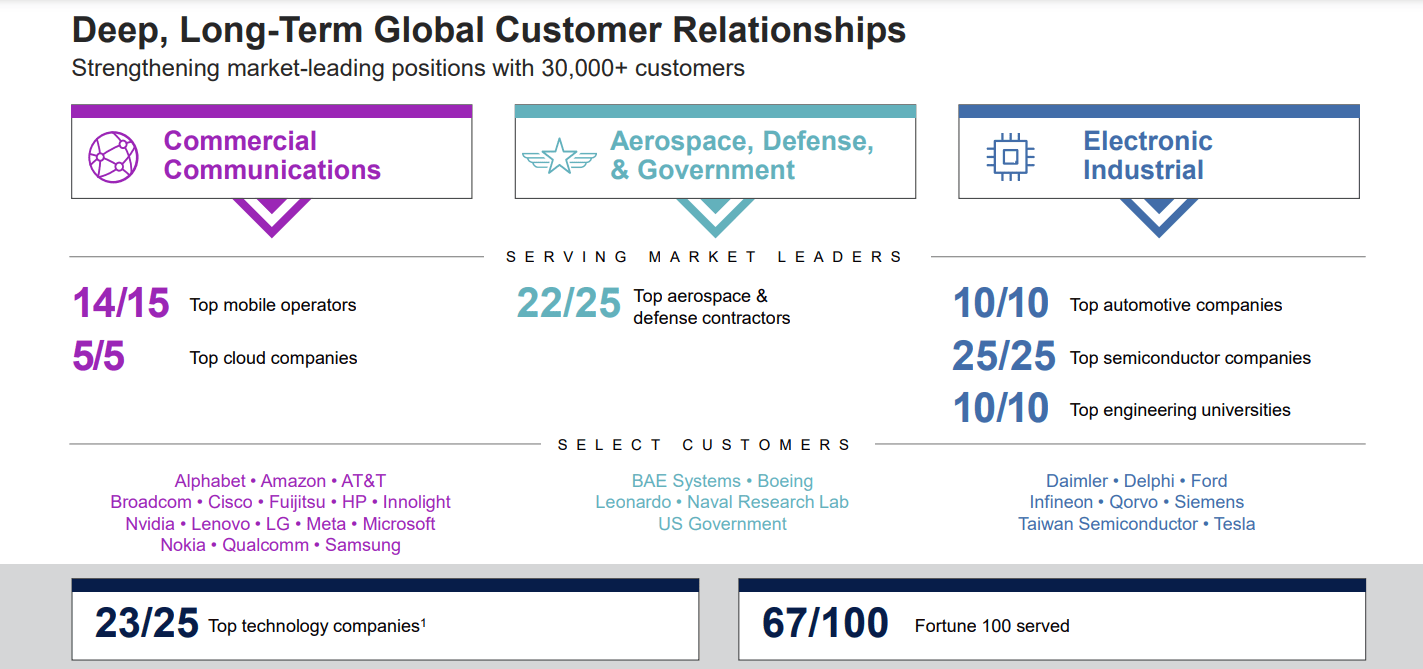Click the globe network icon
This screenshot has width=1423, height=669.
tap(113, 156)
